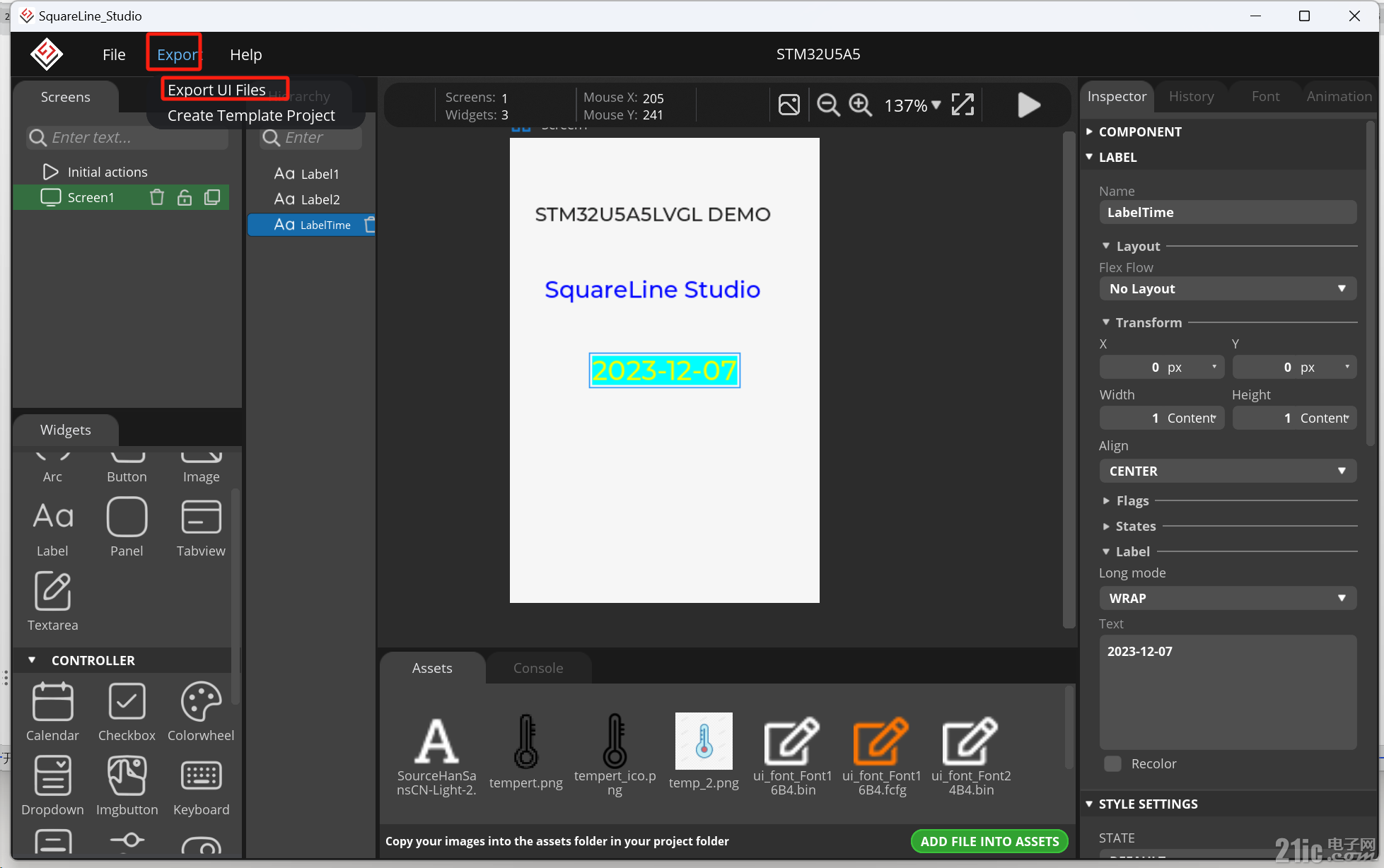1384x868 pixels.
Task: Switch to the Animation tab
Action: [x=1339, y=96]
